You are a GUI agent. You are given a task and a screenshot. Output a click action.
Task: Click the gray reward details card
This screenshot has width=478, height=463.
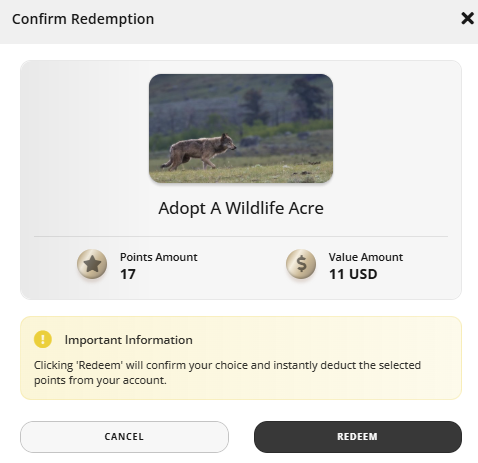(241, 180)
